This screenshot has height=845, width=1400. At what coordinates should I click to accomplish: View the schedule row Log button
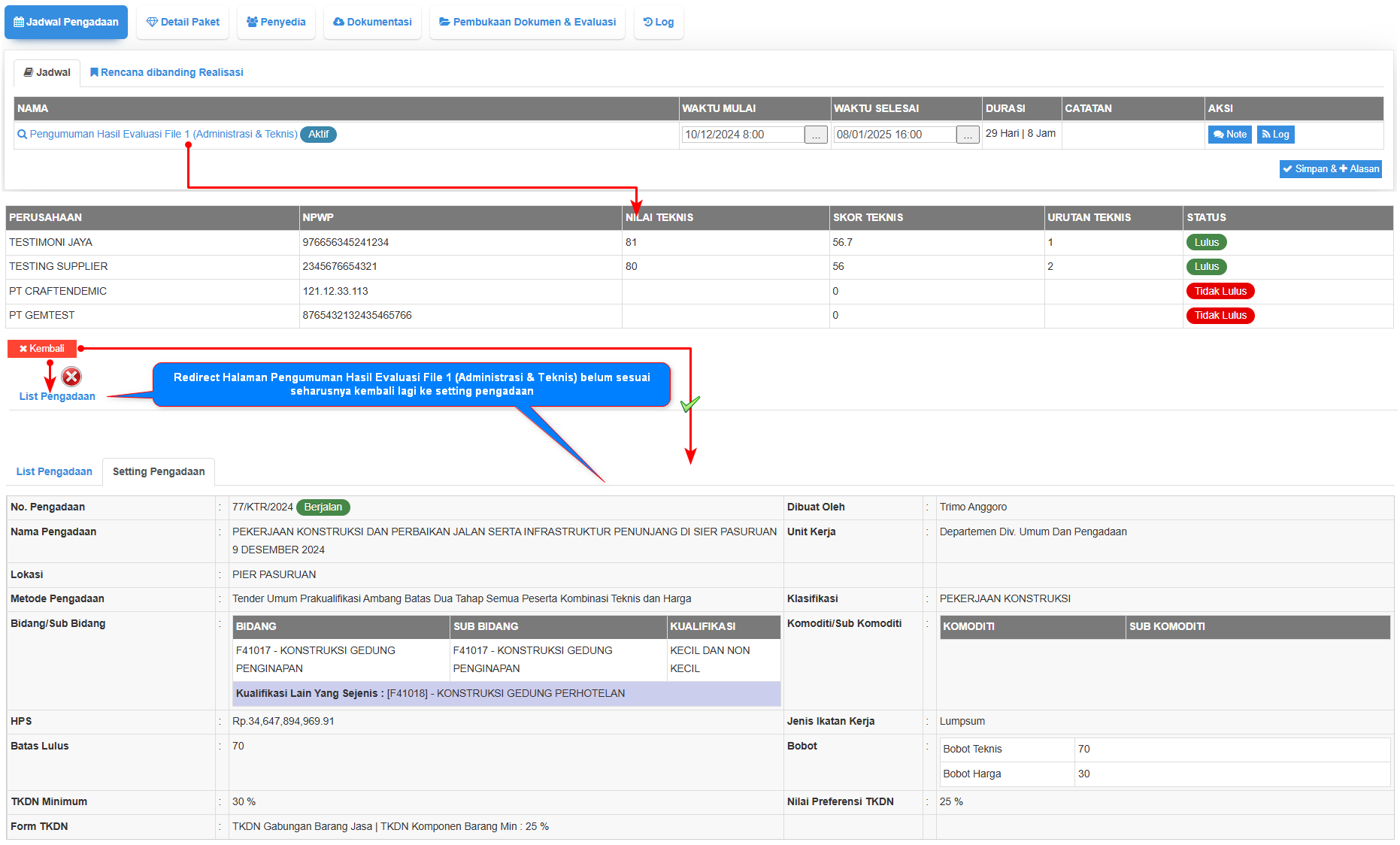(1275, 135)
